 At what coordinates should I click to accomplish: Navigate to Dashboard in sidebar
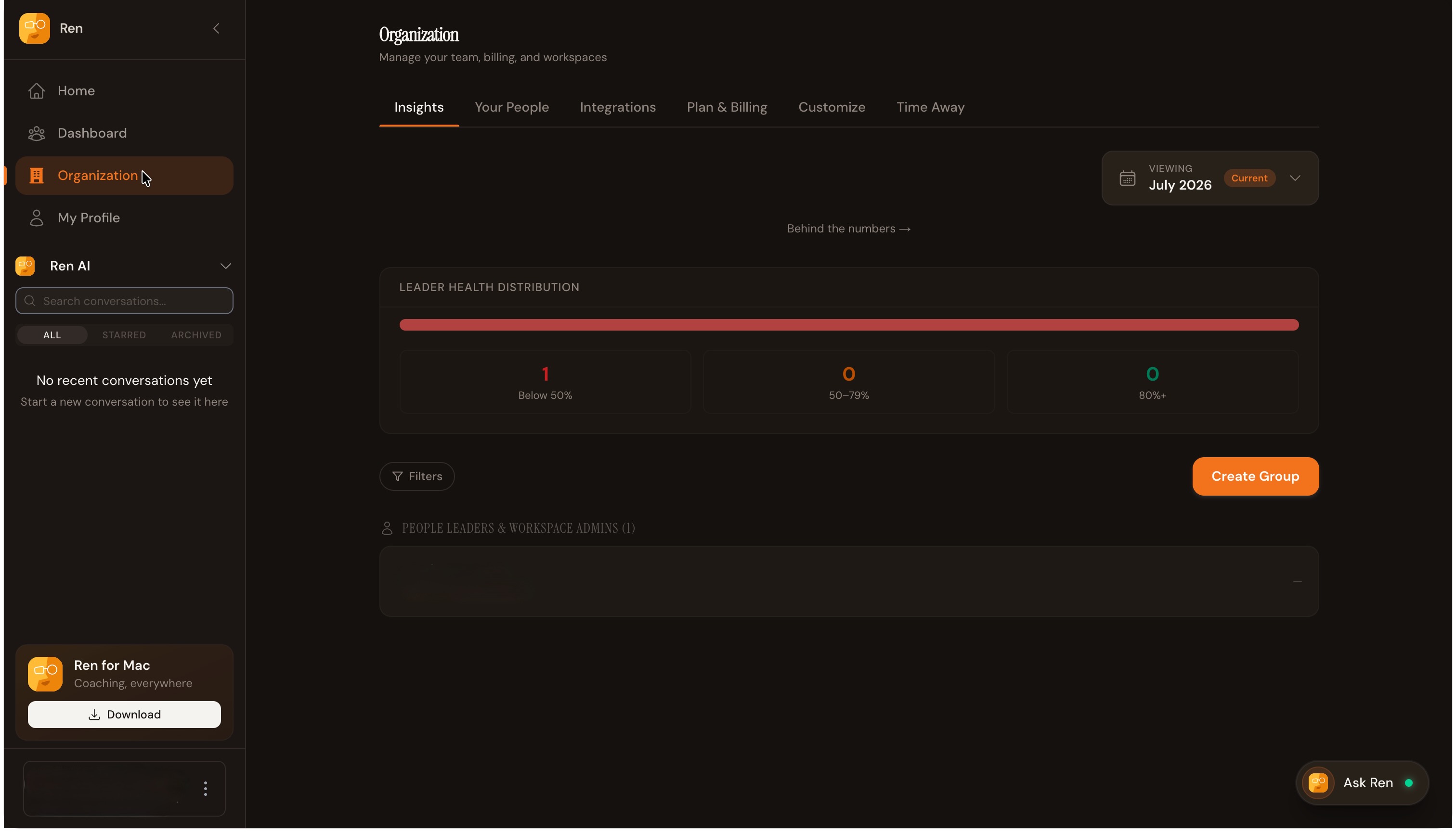click(x=125, y=133)
